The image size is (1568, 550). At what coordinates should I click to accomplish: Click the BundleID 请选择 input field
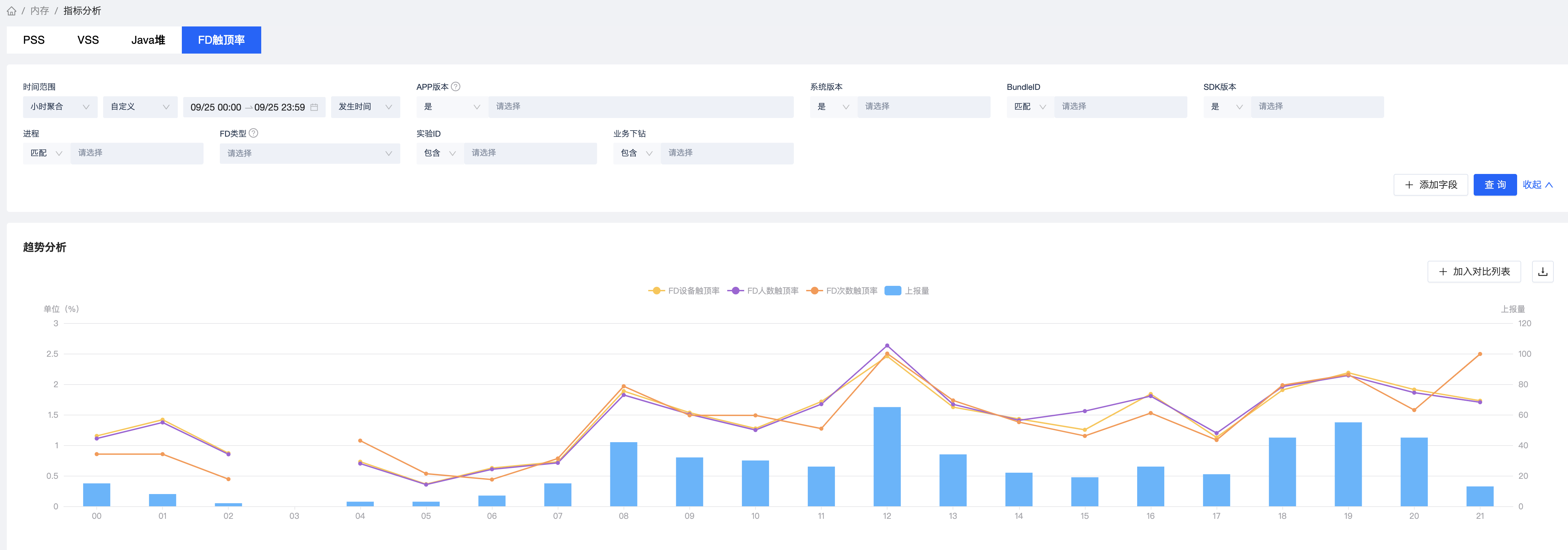pos(1121,107)
